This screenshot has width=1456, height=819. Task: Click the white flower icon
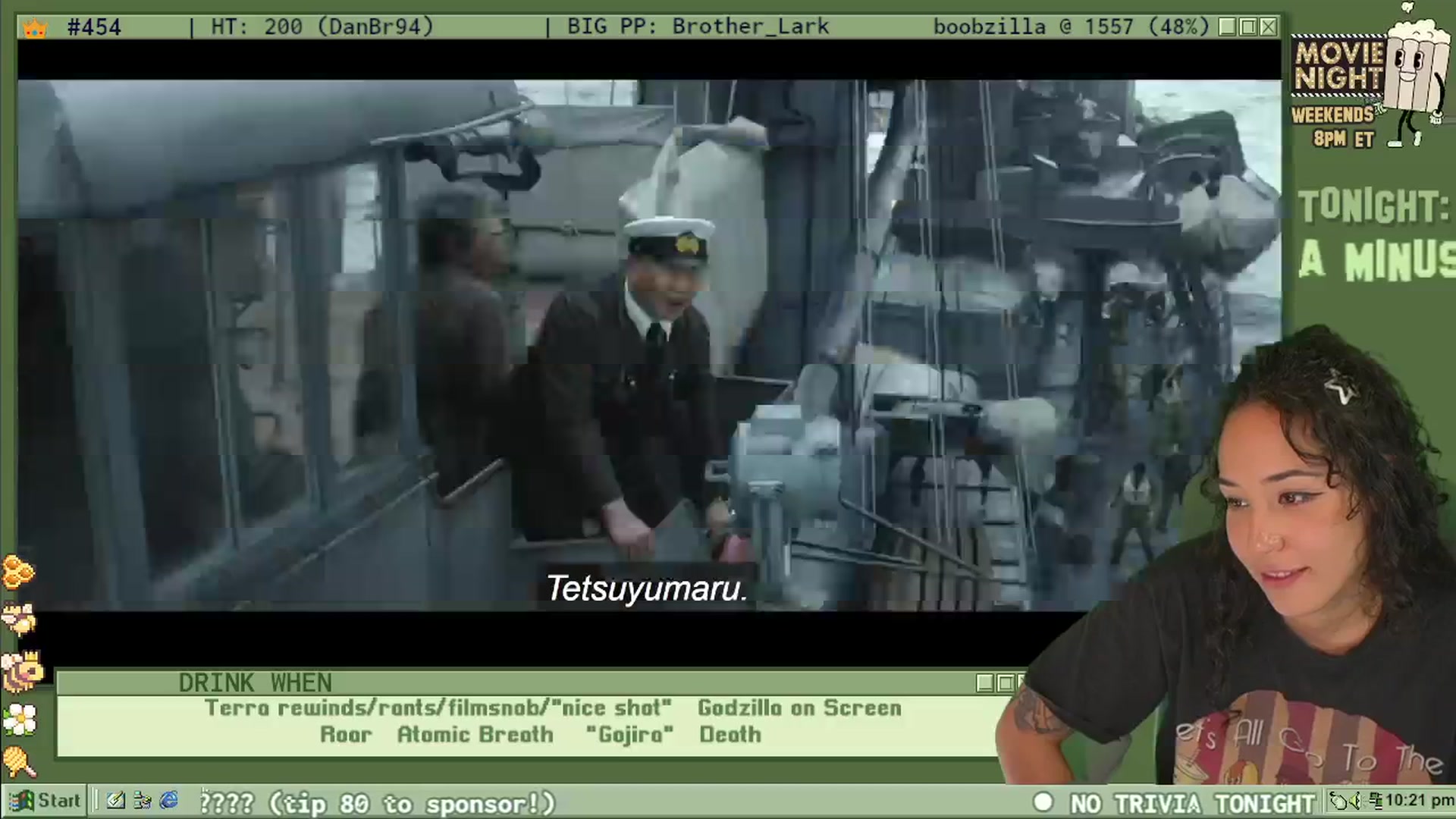tap(20, 719)
